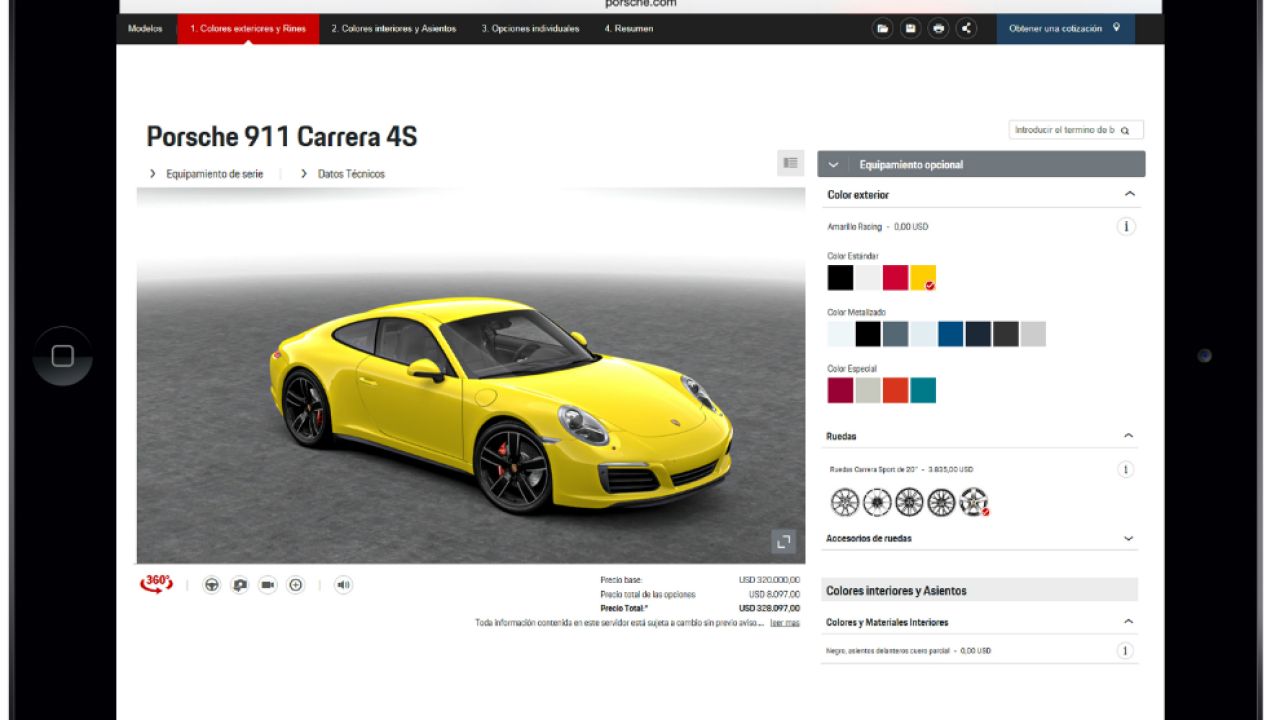Image resolution: width=1280 pixels, height=720 pixels.
Task: Switch to interior steering wheel view
Action: click(x=211, y=585)
